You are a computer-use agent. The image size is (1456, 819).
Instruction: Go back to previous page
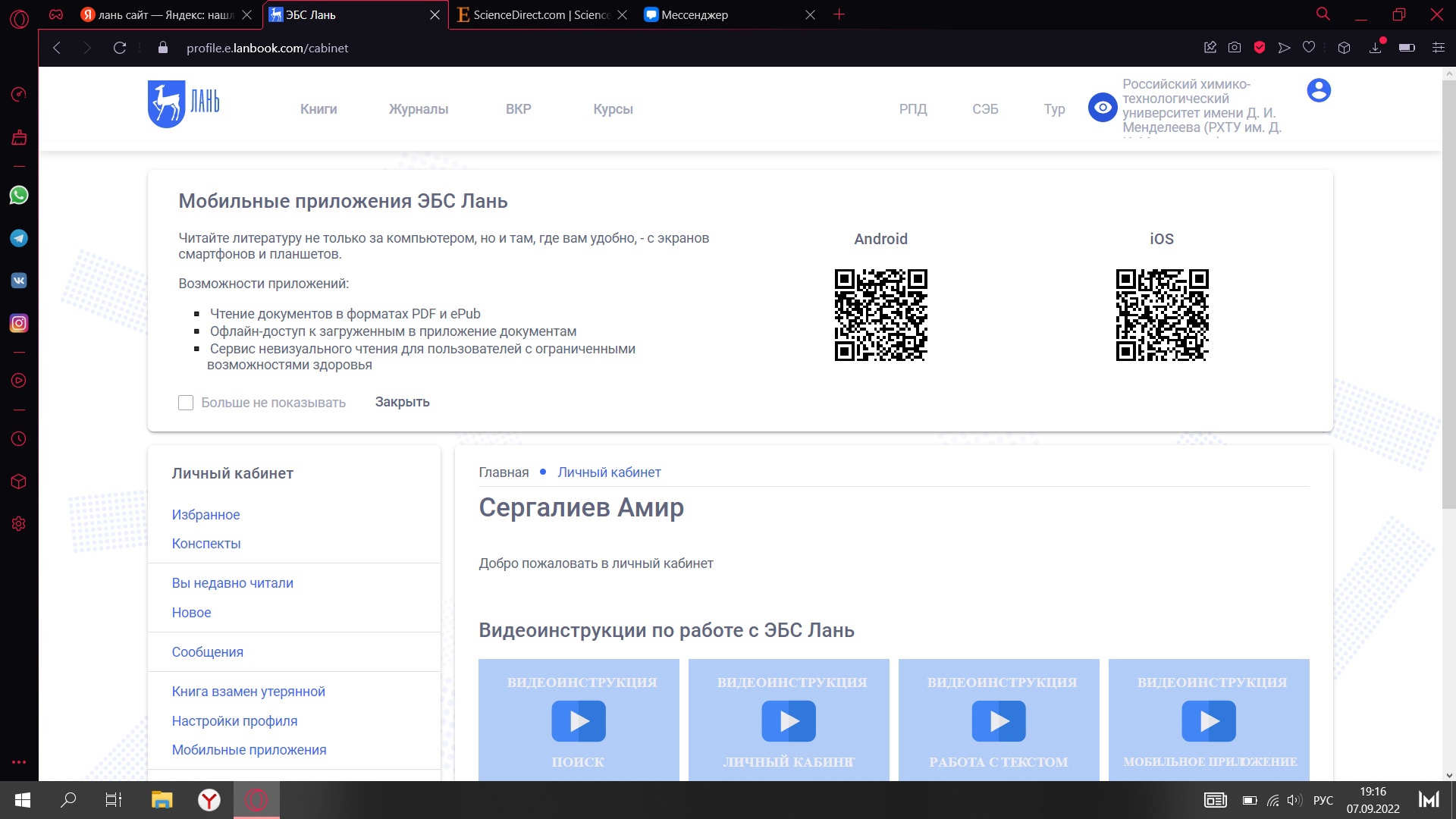tap(57, 48)
